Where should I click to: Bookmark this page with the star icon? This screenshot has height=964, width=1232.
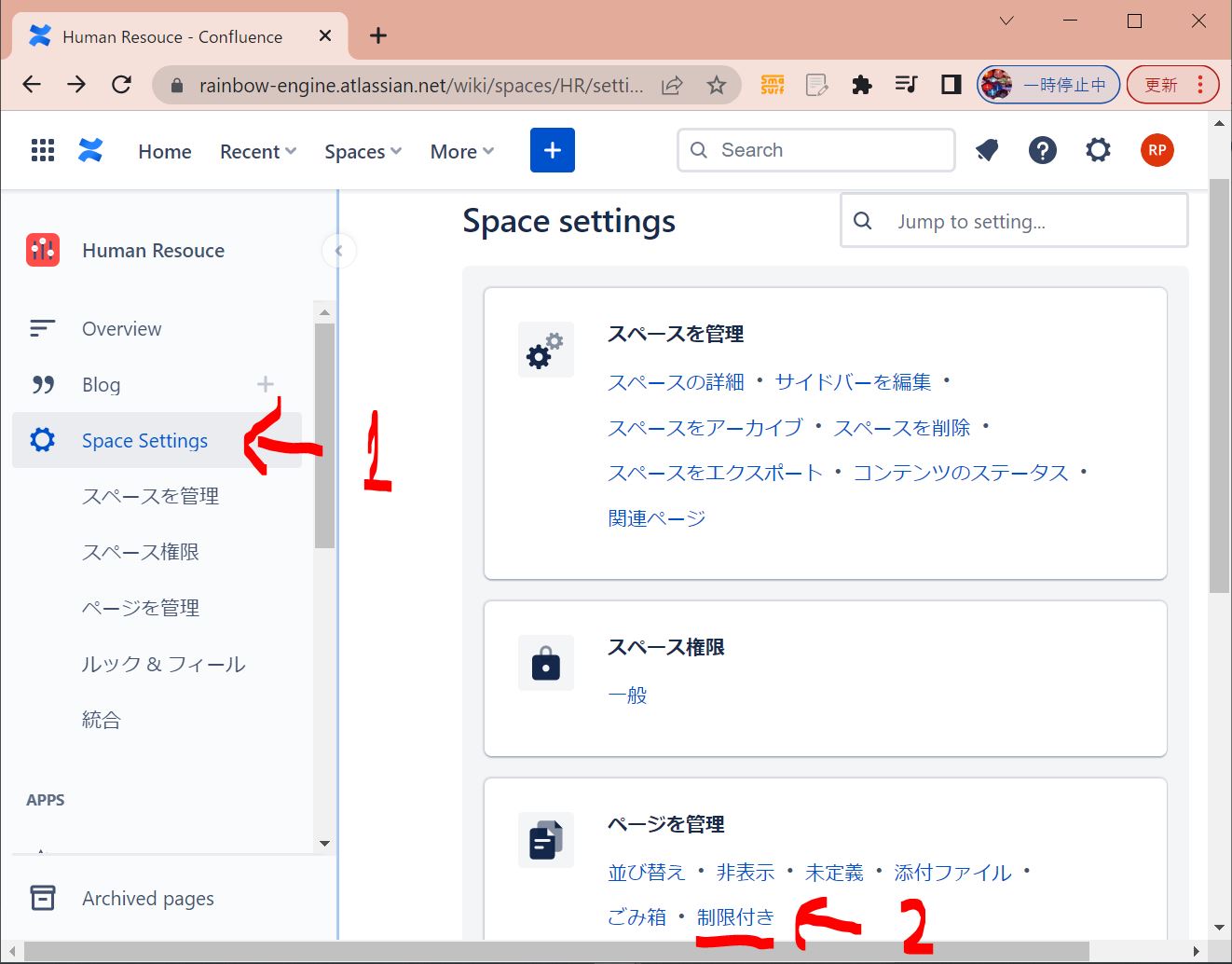(716, 86)
